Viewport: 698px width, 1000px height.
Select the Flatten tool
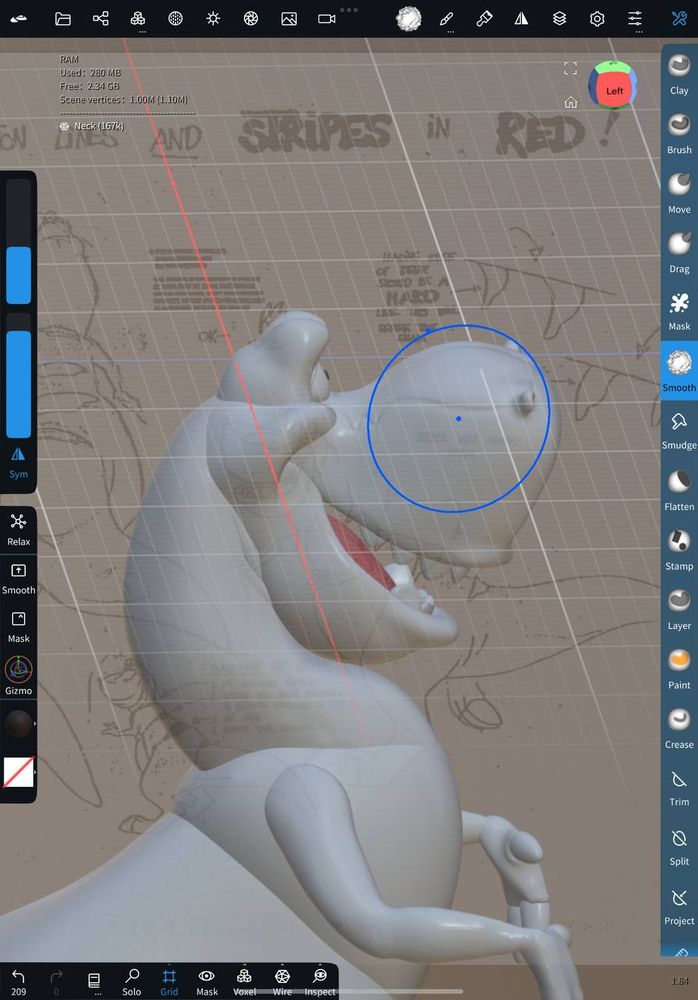[679, 490]
